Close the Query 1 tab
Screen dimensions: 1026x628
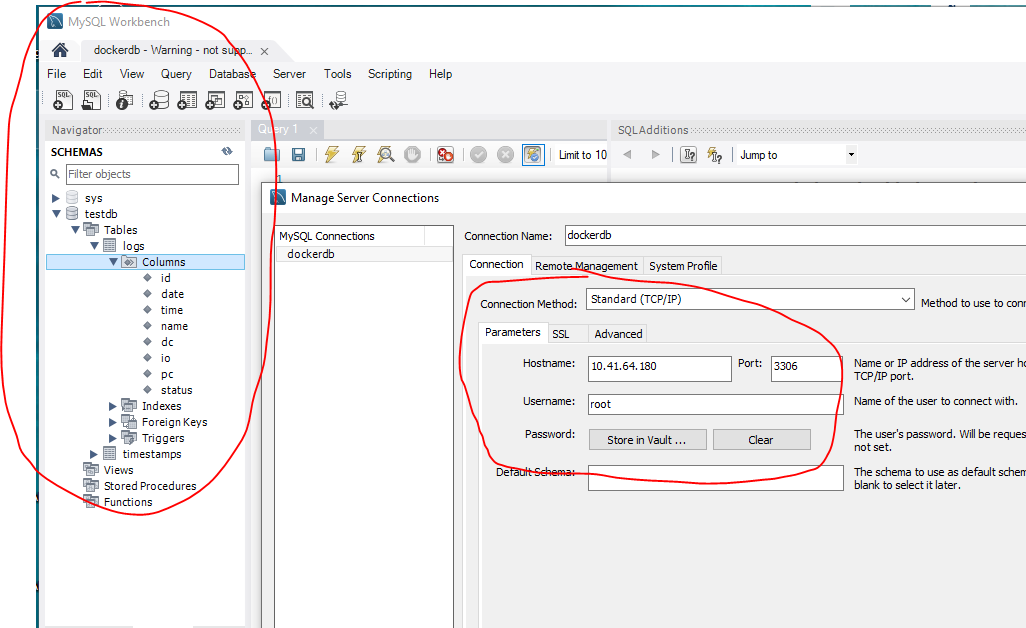pos(313,130)
